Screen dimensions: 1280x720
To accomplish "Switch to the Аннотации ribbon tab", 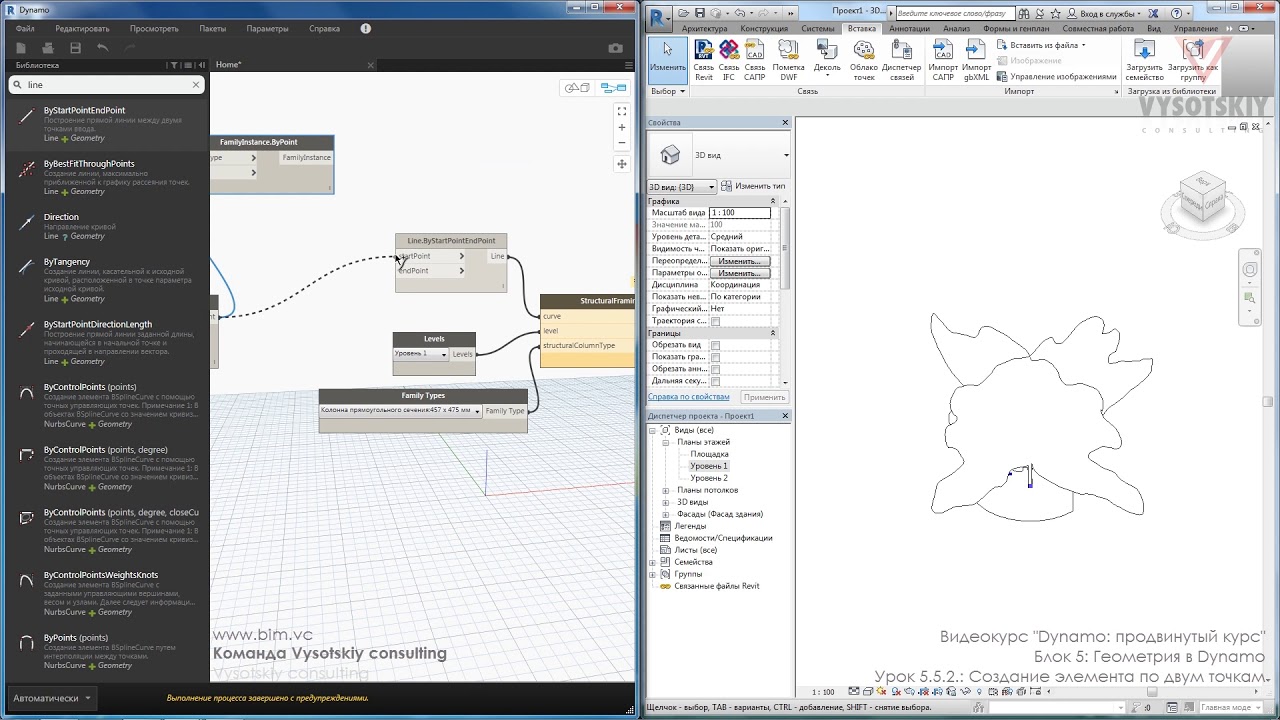I will 909,29.
